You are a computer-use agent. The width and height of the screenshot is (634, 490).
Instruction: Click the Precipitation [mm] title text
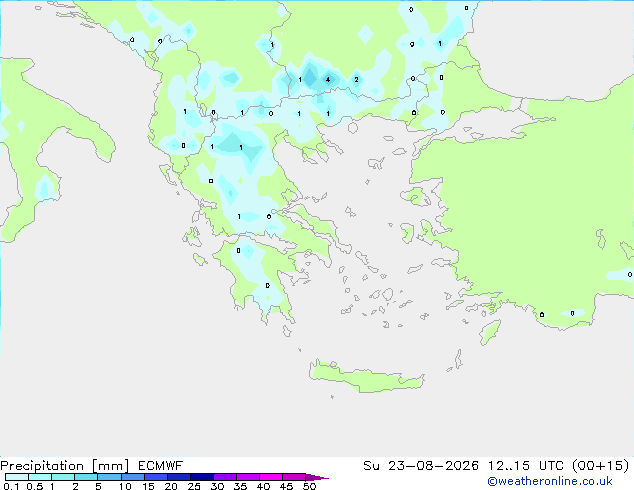pyautogui.click(x=65, y=466)
